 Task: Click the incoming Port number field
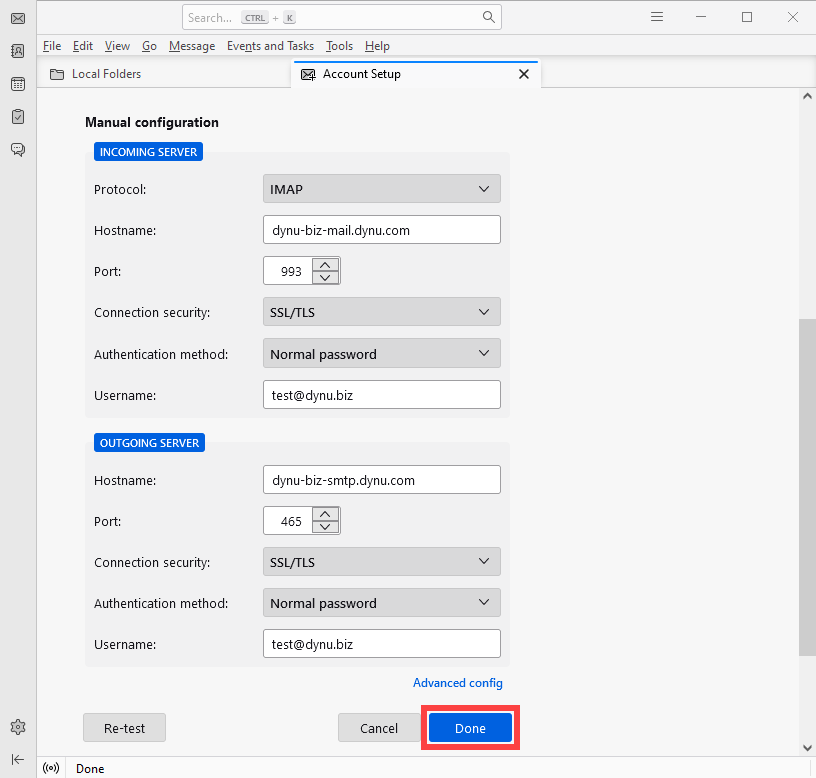288,271
